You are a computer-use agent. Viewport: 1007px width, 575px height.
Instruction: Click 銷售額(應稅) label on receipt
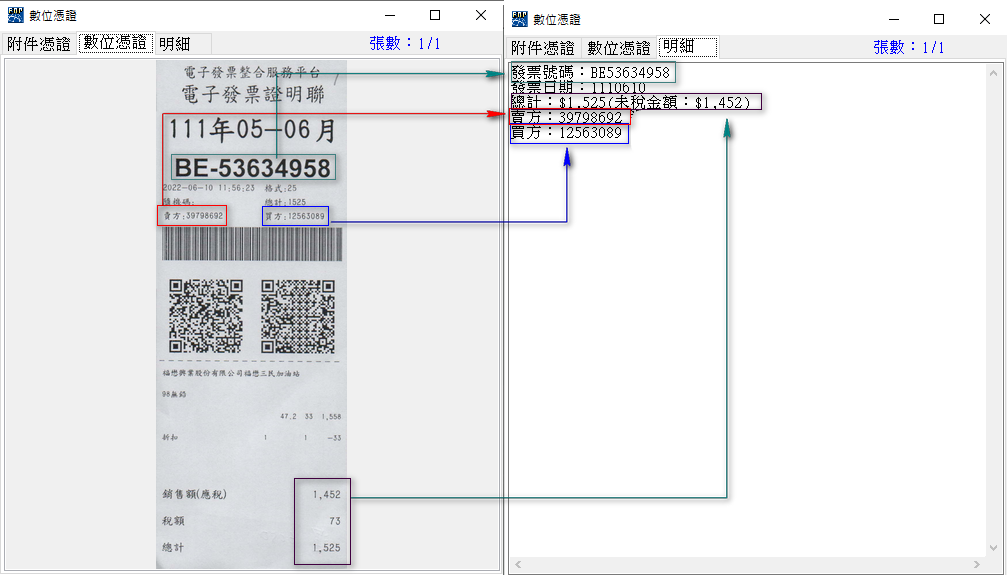coord(195,494)
